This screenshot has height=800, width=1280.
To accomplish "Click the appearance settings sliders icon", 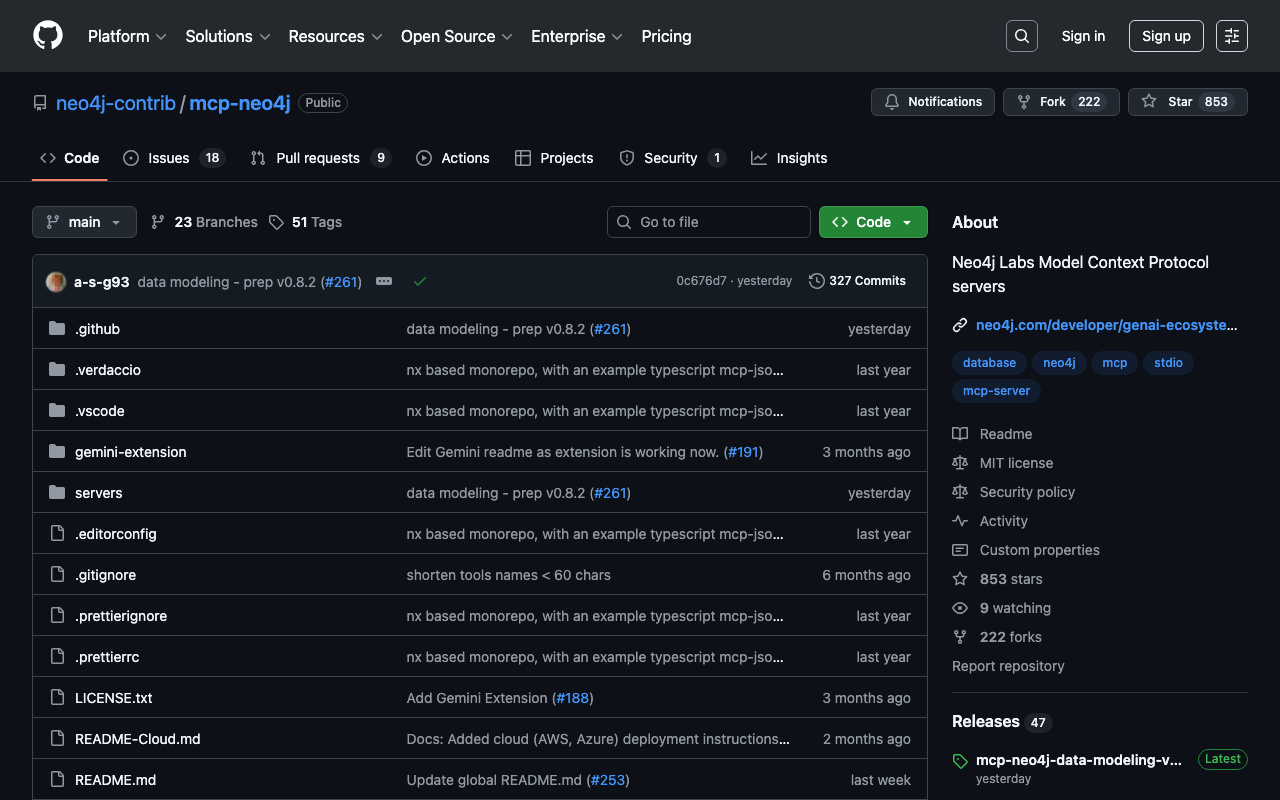I will click(x=1231, y=36).
